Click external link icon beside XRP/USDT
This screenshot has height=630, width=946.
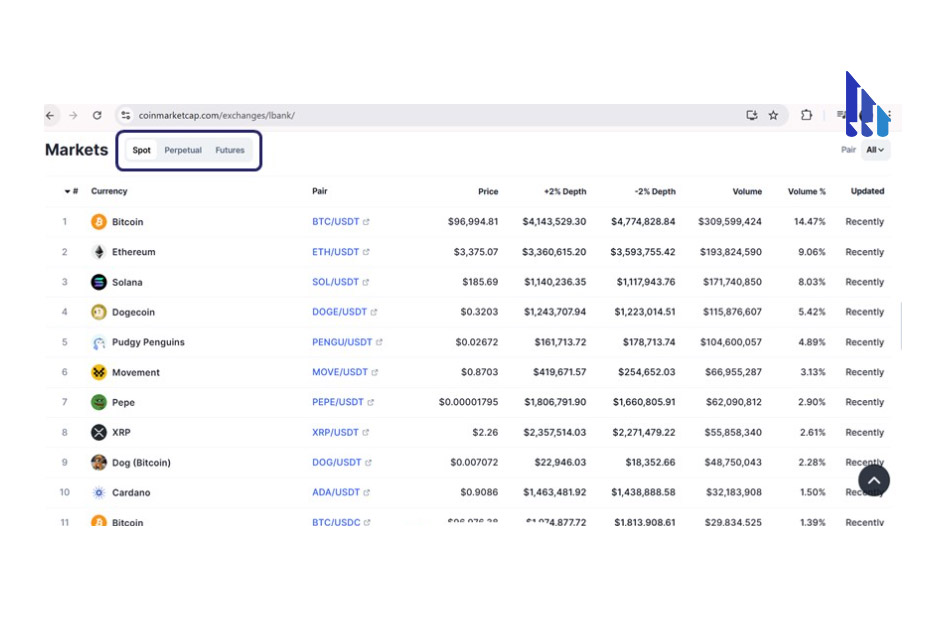[x=366, y=432]
